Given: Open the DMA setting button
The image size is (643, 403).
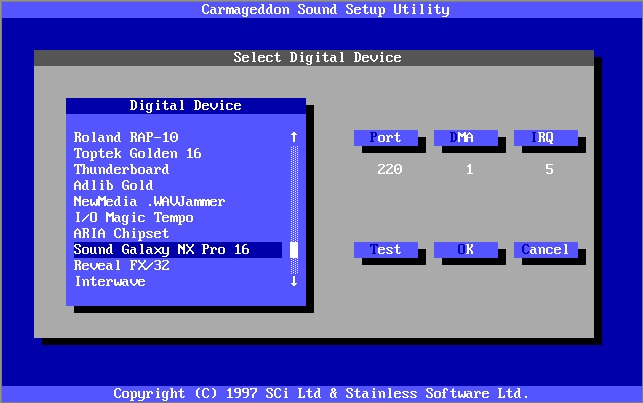Looking at the screenshot, I should tap(466, 138).
